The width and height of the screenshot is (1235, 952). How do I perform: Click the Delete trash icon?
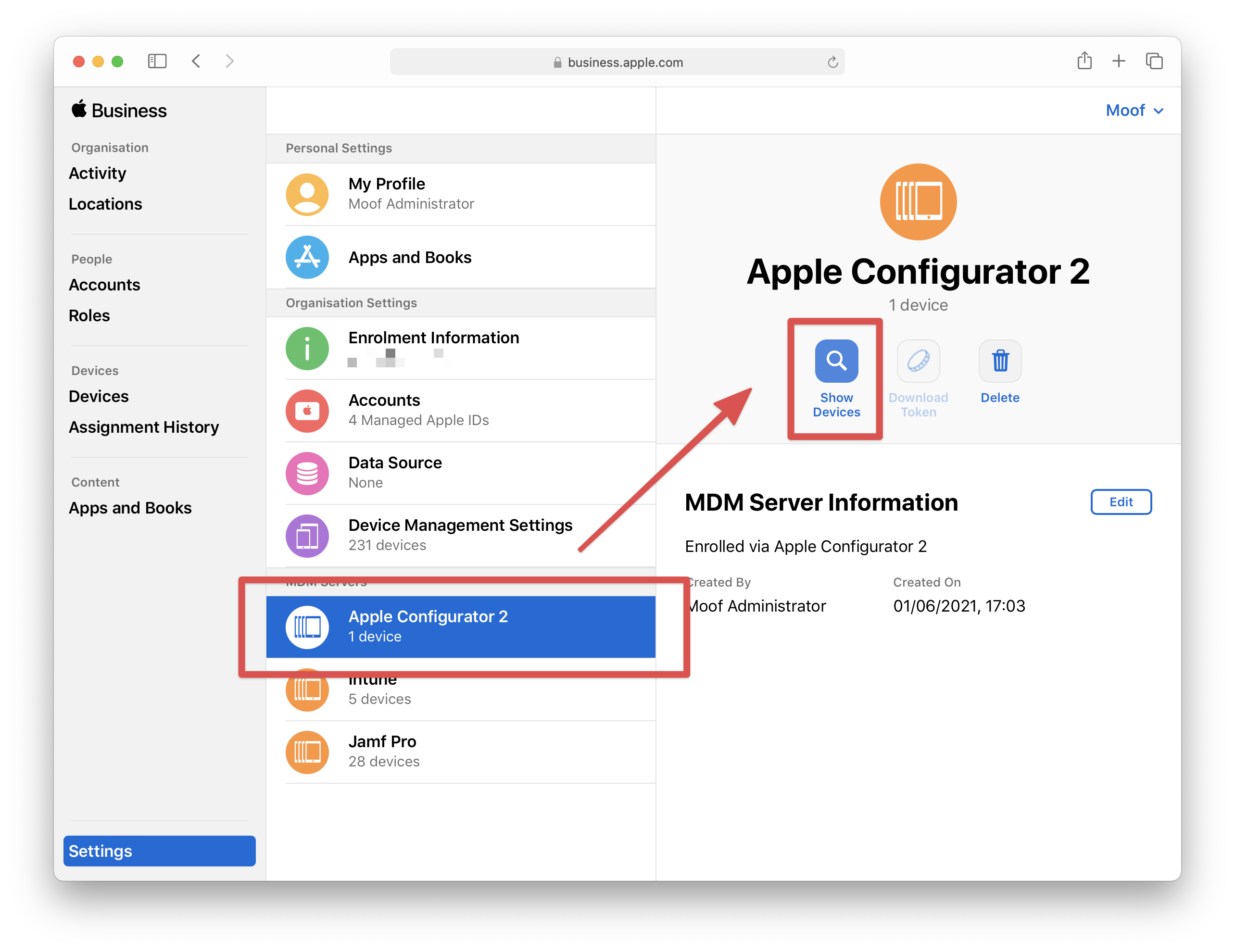1000,361
